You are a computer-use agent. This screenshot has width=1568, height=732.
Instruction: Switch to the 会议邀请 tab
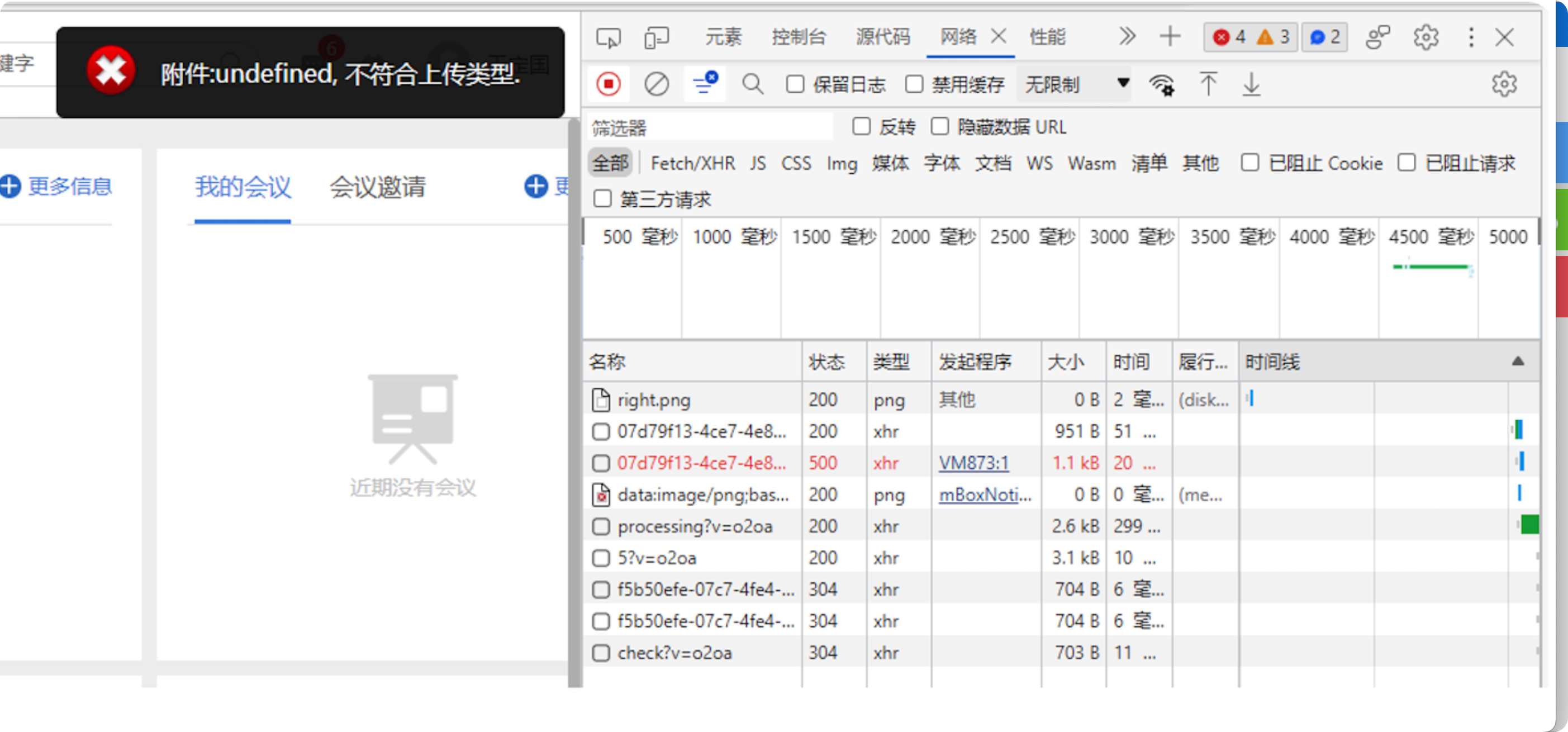(x=377, y=187)
